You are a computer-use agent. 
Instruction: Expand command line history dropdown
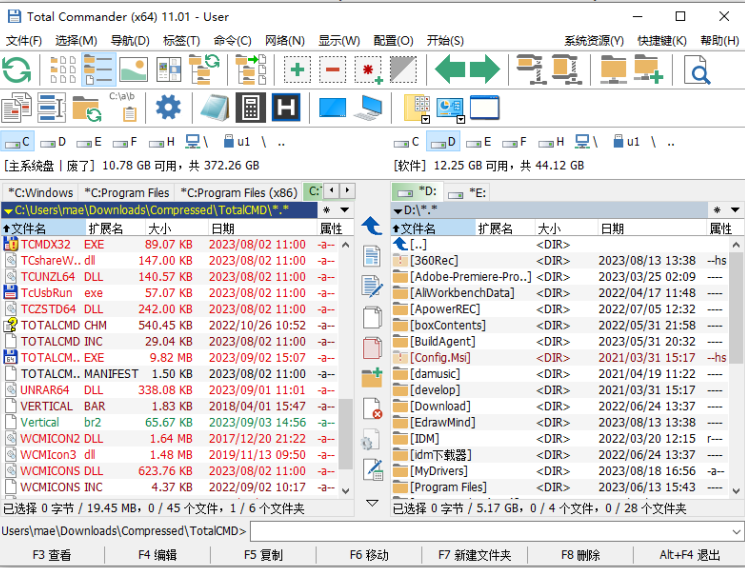tap(737, 531)
